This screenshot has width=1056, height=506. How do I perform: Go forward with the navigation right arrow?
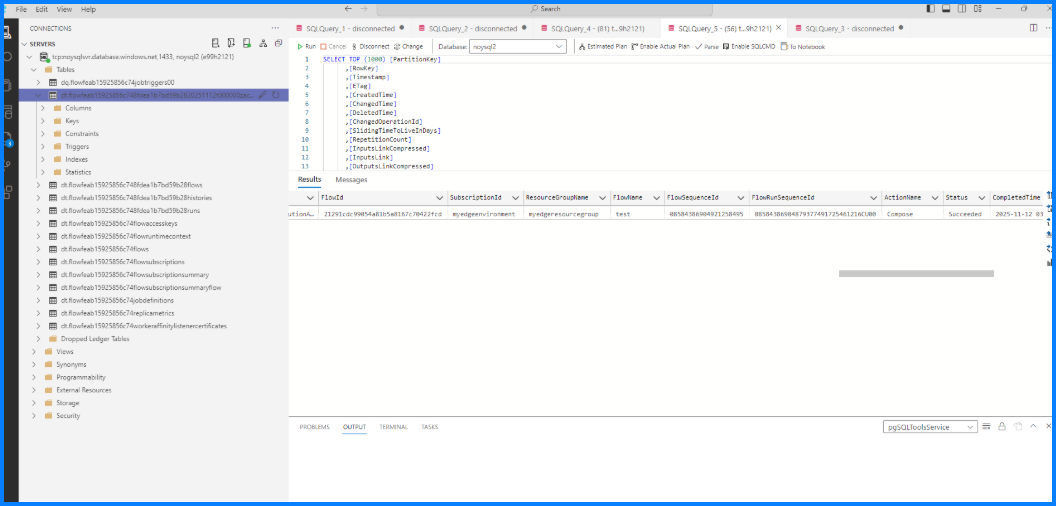click(364, 9)
